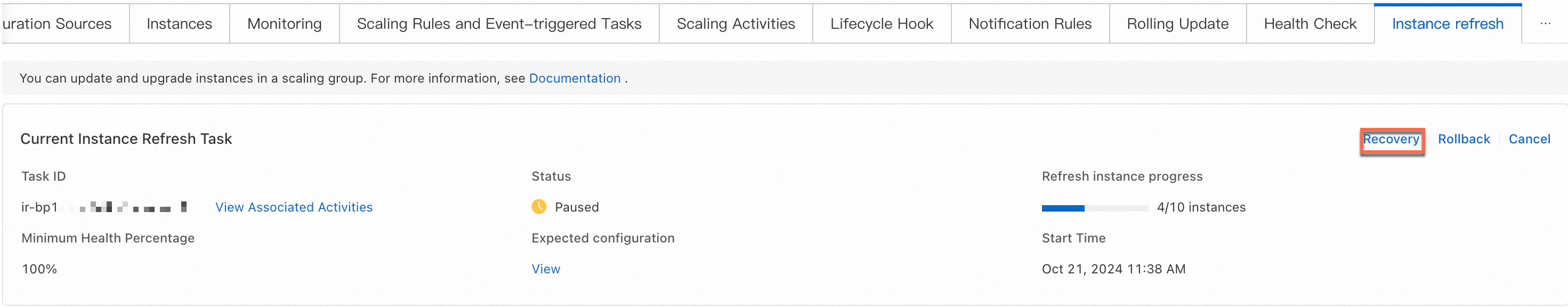Click the refresh instance progress bar
This screenshot has height=308, width=1568.
tap(1094, 208)
